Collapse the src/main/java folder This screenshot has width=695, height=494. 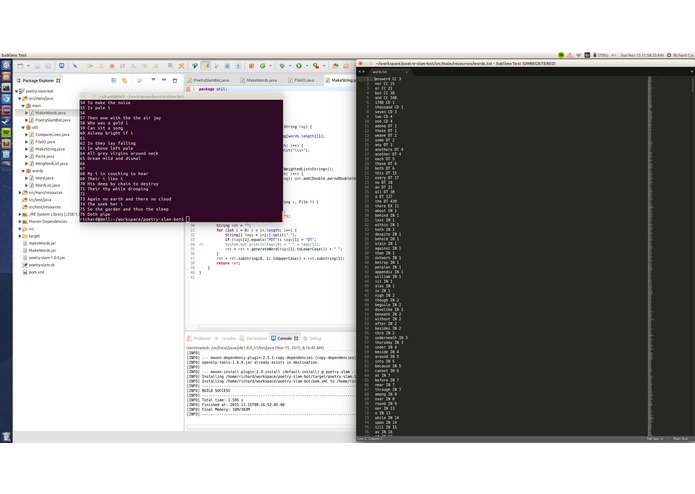click(20, 98)
